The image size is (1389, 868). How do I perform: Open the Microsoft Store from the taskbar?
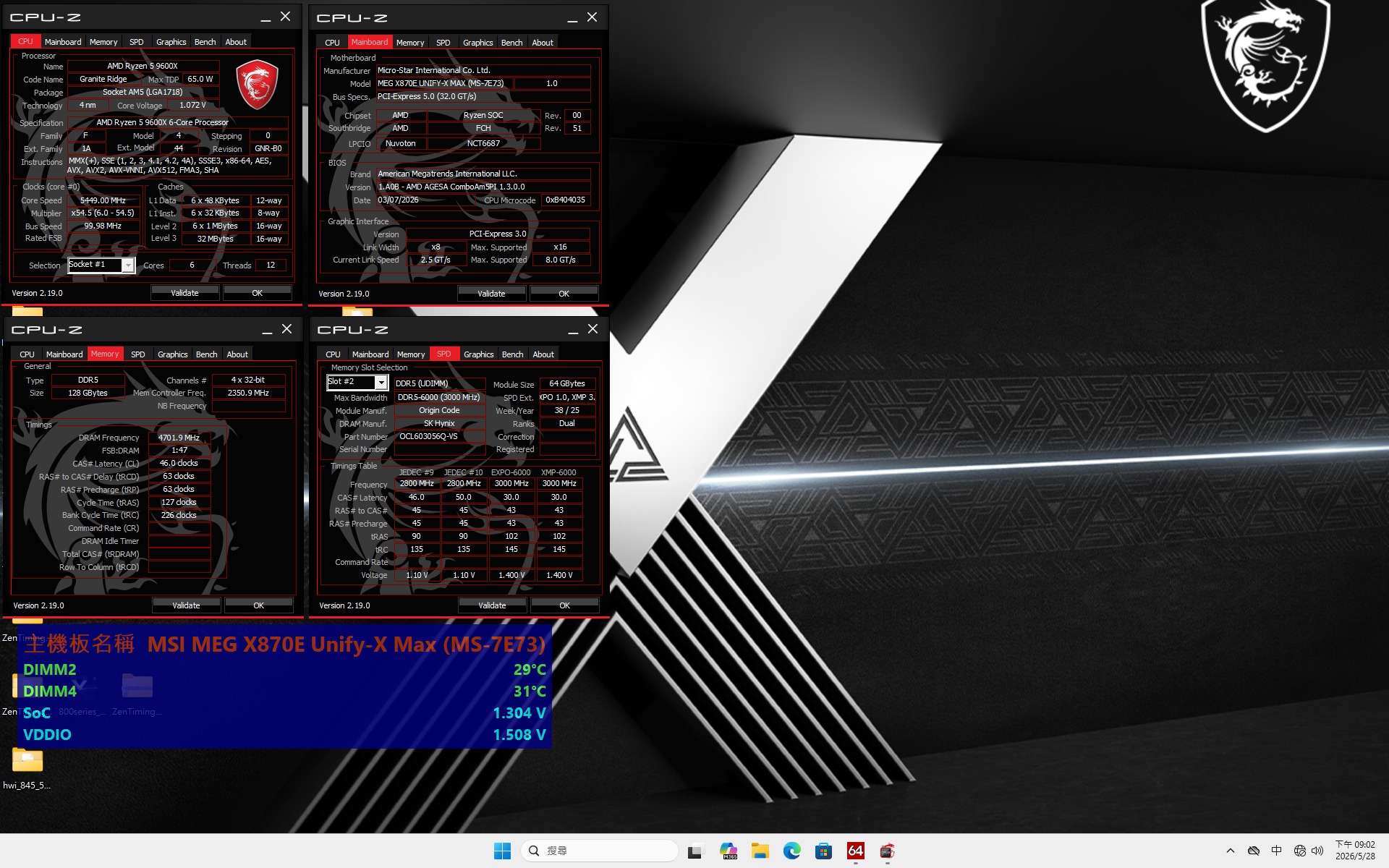click(x=823, y=851)
